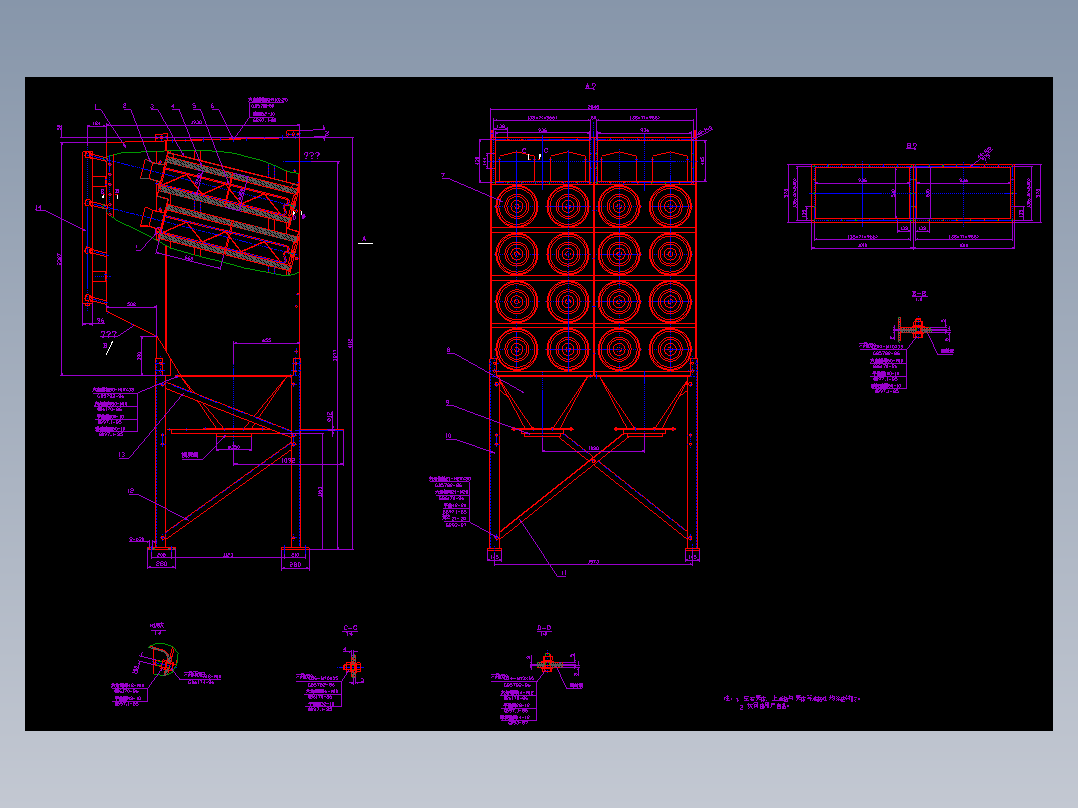Click the bottom-right filter cartridge circle in the front view
The width and height of the screenshot is (1078, 808).
670,349
